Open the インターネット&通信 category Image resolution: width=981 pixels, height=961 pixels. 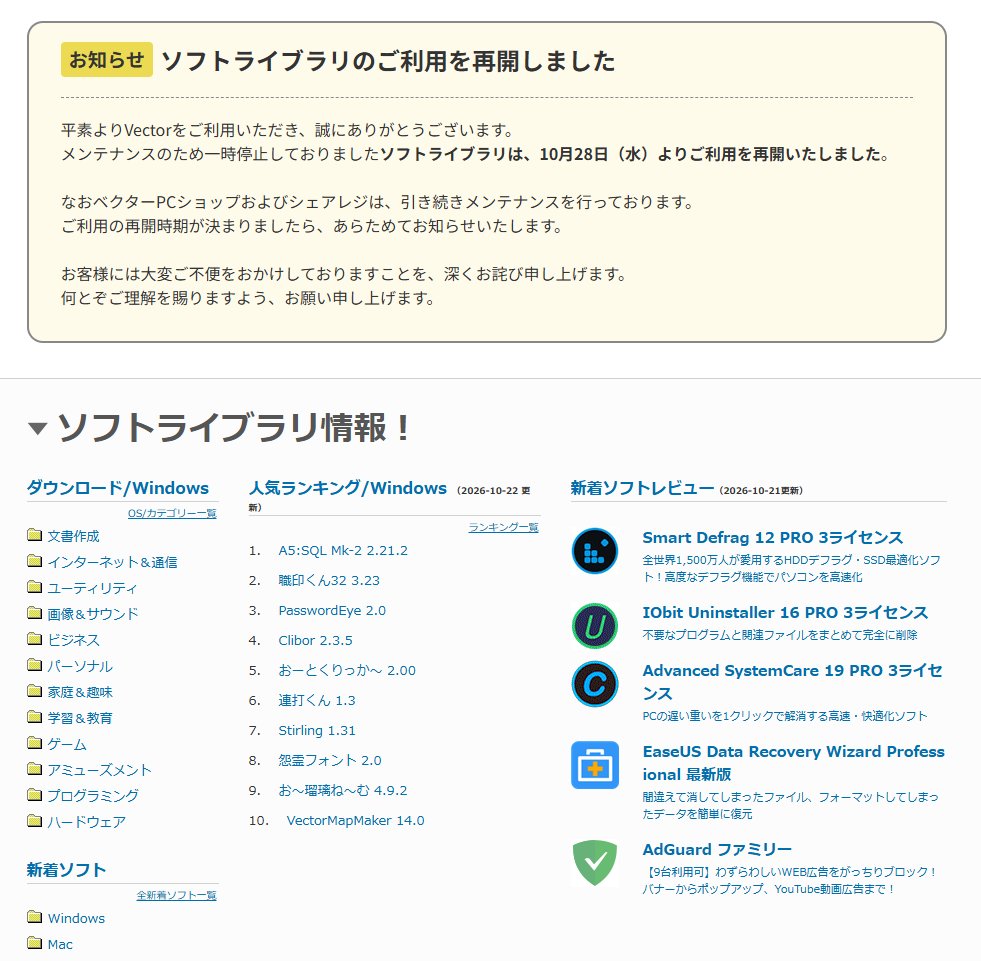tap(113, 562)
